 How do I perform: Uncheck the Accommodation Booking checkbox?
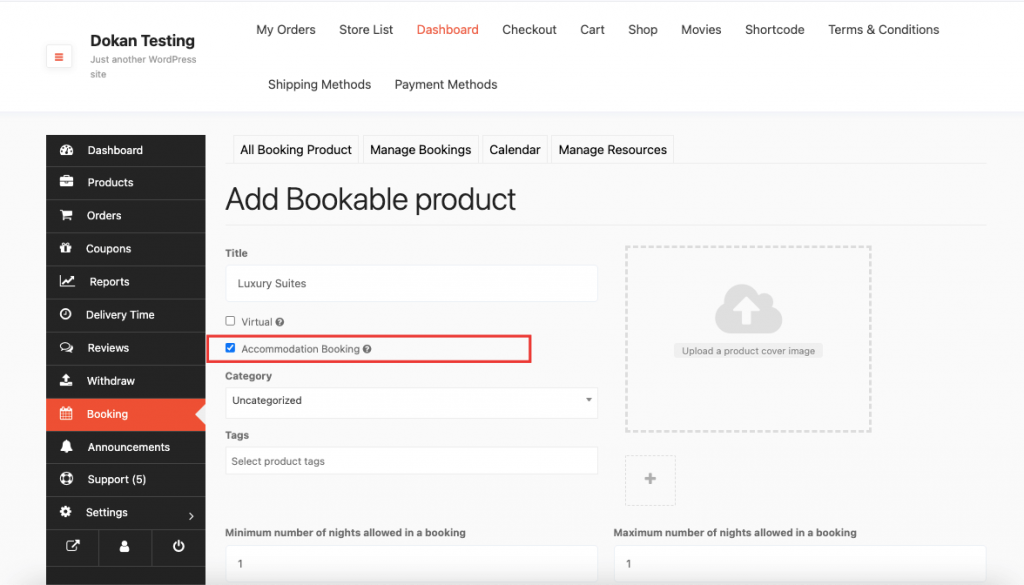pyautogui.click(x=230, y=348)
